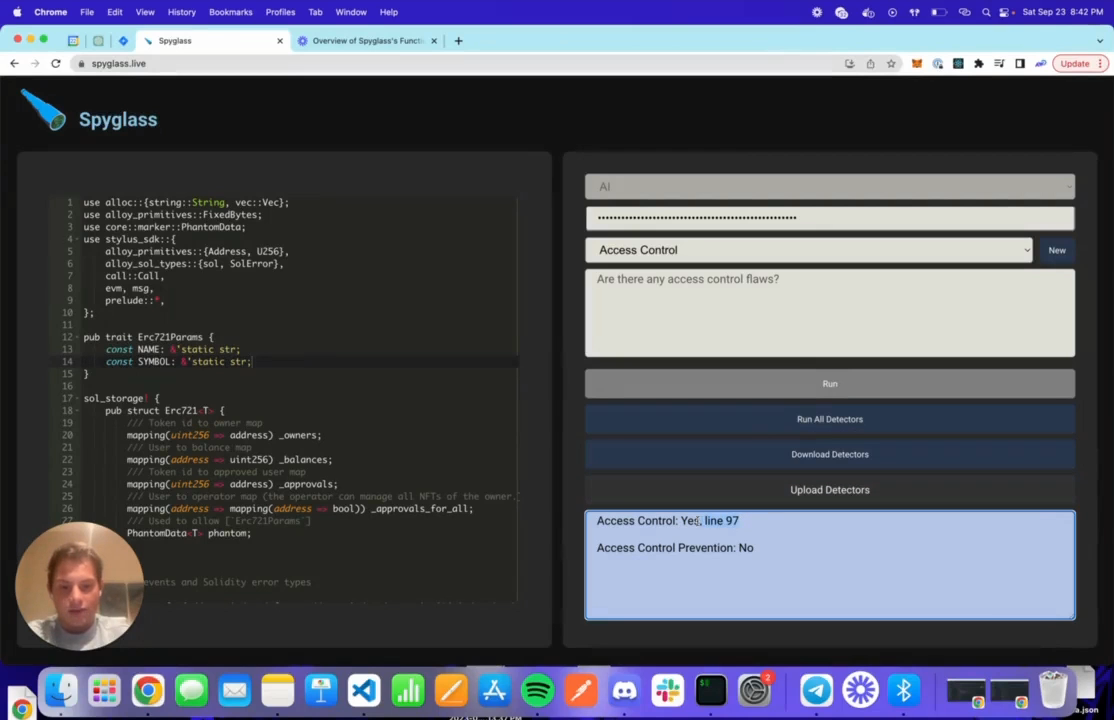Click the access control flaws prompt box
1114x720 pixels.
pyautogui.click(x=830, y=313)
